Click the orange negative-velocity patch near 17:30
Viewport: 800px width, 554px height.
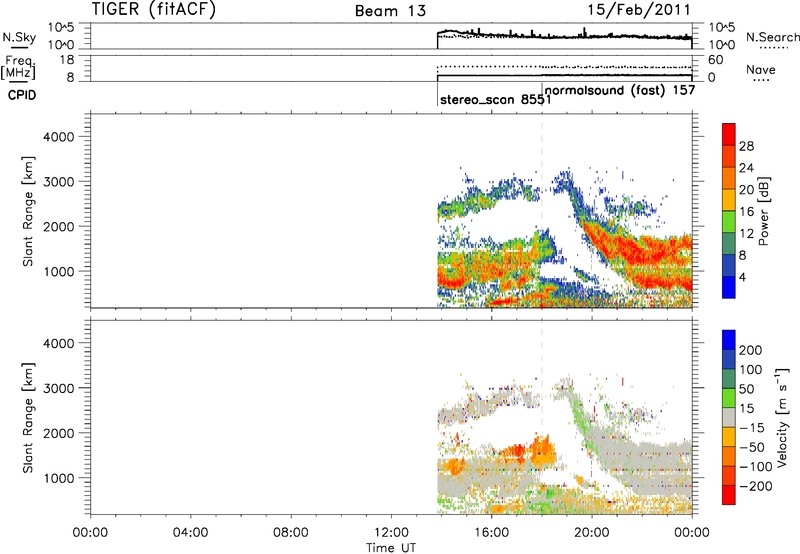coord(542,451)
